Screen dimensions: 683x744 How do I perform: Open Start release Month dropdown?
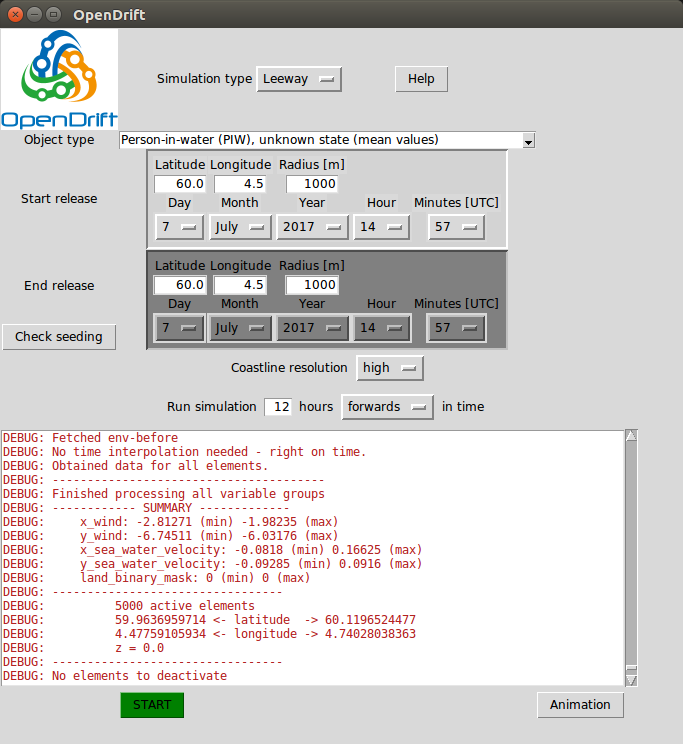coord(240,227)
